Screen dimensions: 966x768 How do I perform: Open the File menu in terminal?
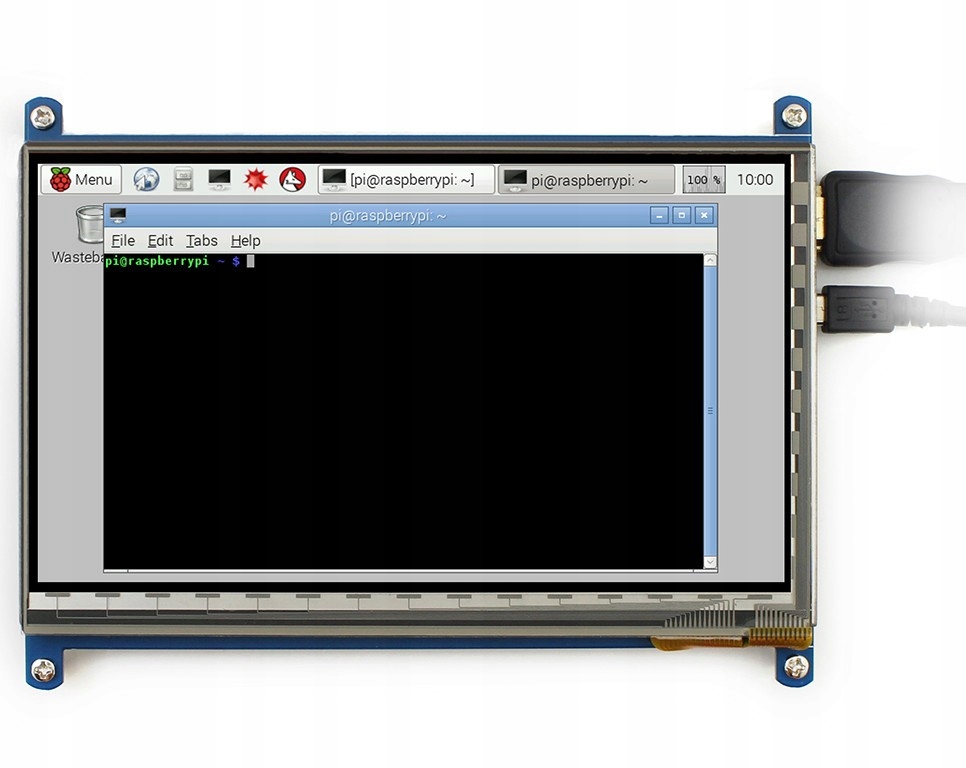(123, 240)
